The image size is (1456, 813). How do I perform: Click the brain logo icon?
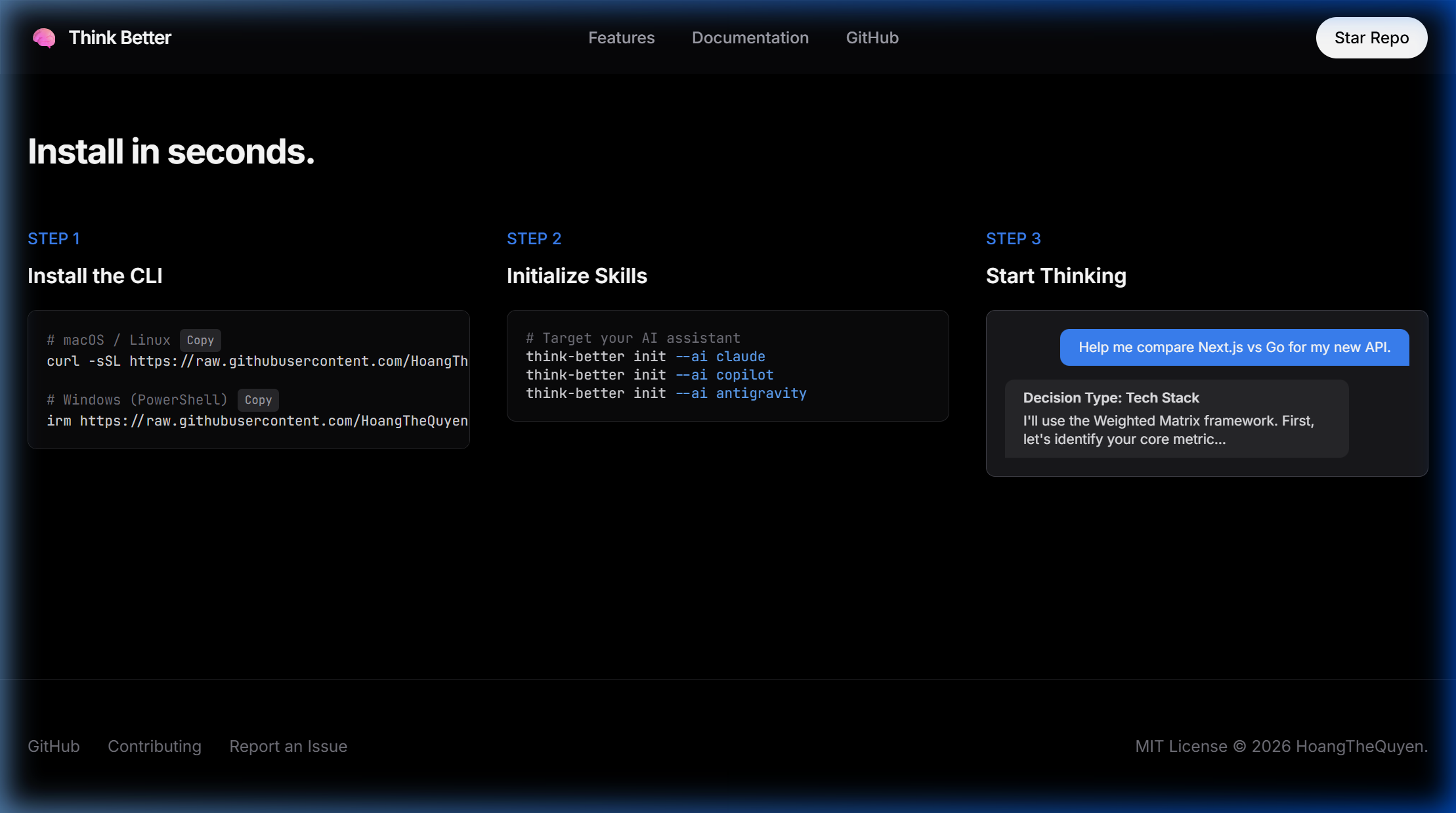click(43, 38)
